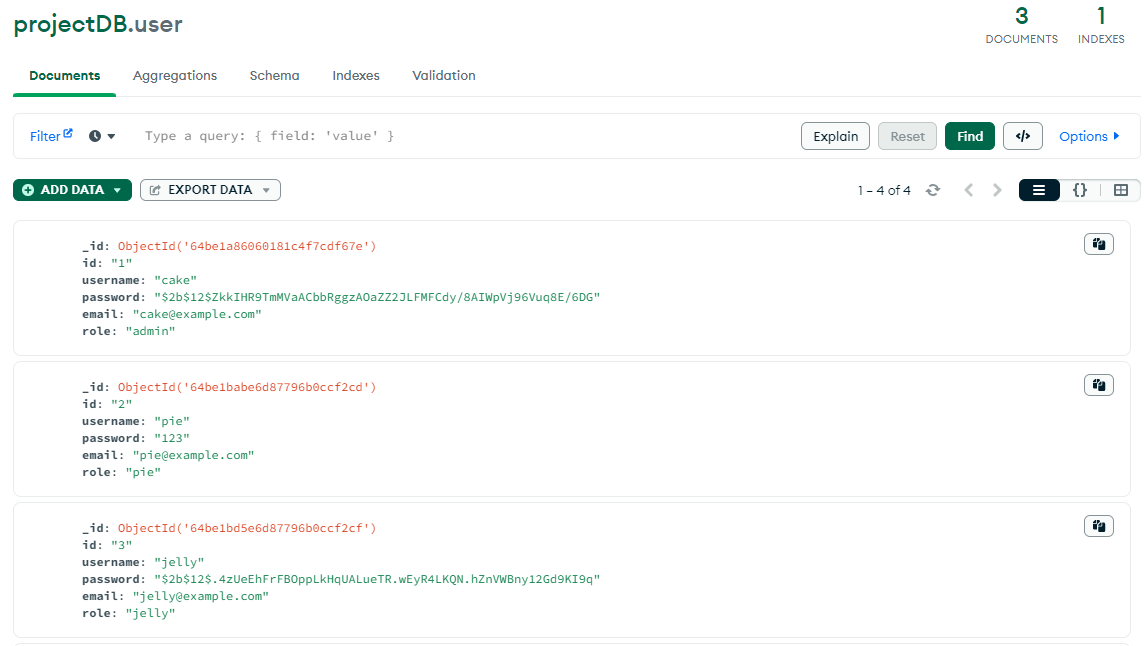
Task: Copy the cake user document
Action: click(1098, 244)
